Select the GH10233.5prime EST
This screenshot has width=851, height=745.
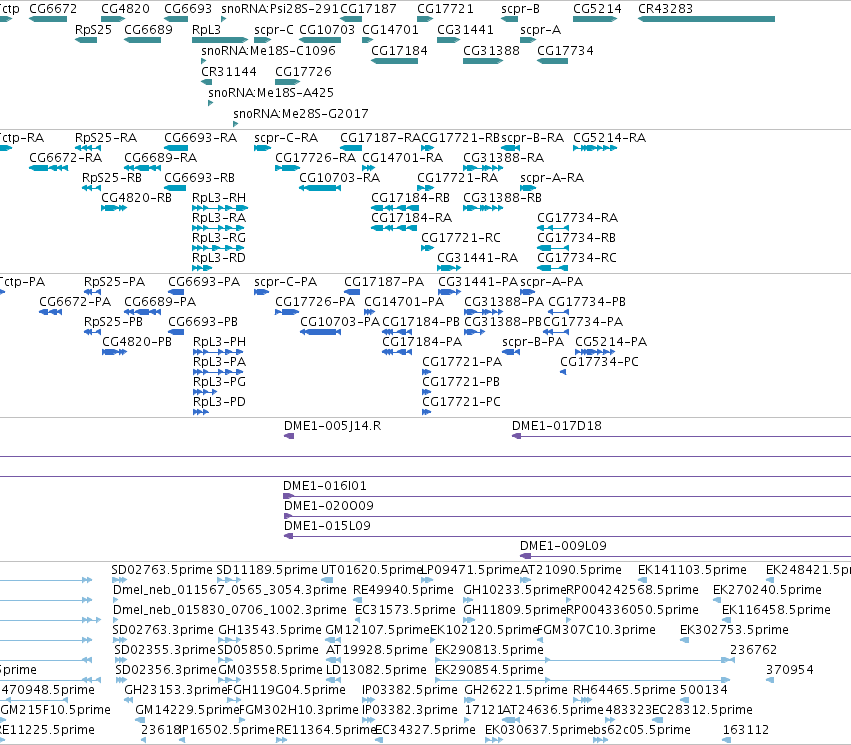pos(468,600)
